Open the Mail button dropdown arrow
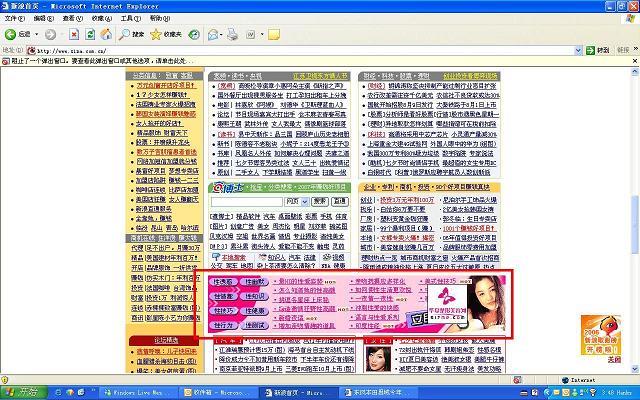 (x=221, y=34)
